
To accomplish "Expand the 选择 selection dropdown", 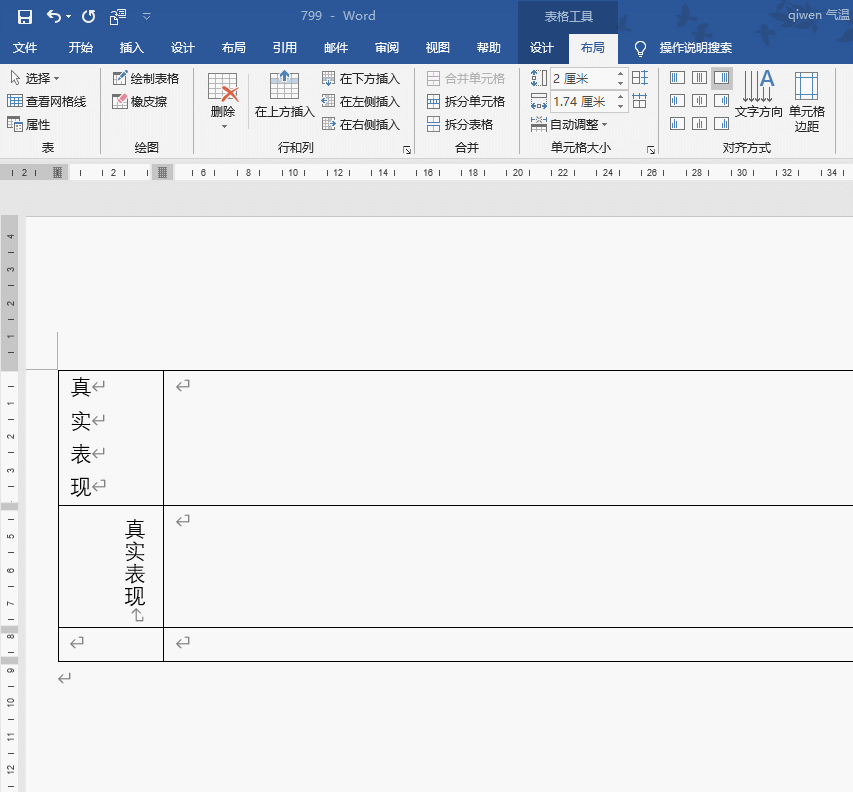I will pyautogui.click(x=58, y=78).
